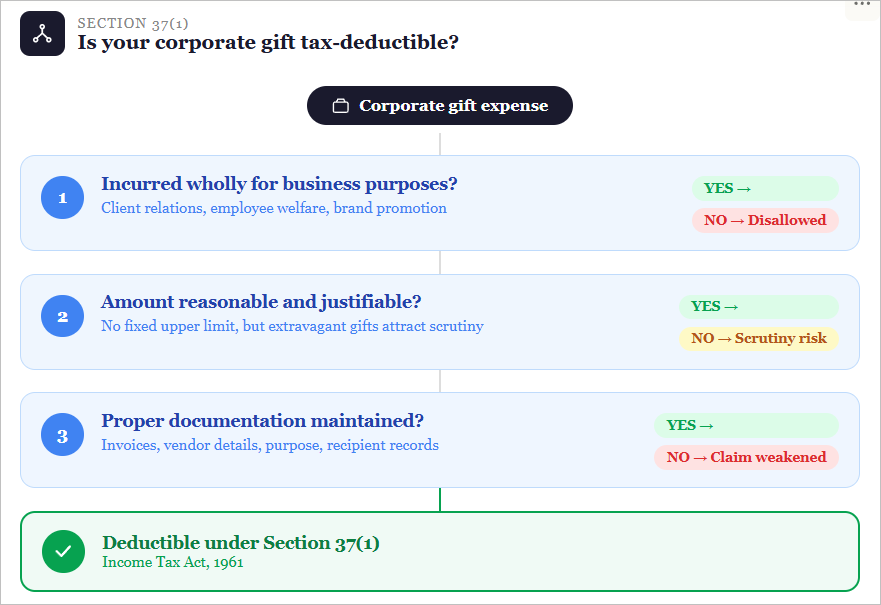Click 'Deductible under Section 37(1)' result
The height and width of the screenshot is (605, 881).
pos(241,543)
